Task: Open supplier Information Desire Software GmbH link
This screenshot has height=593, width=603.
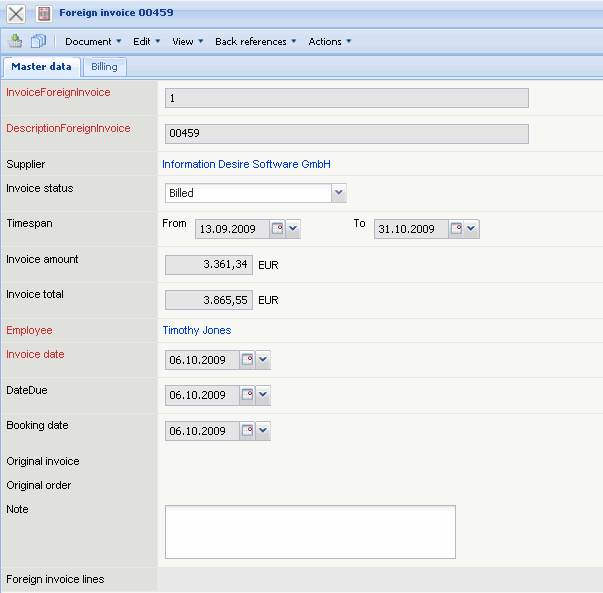Action: 246,164
